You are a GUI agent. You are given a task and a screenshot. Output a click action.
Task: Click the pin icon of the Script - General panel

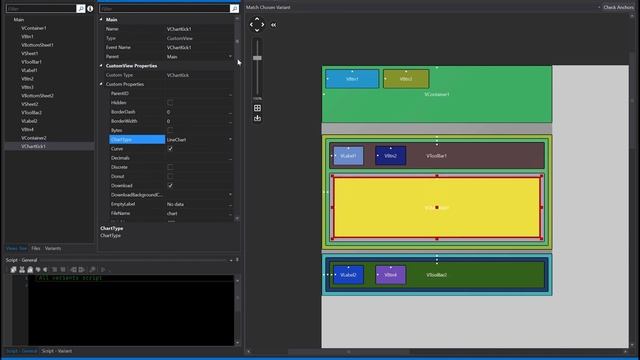point(237,260)
